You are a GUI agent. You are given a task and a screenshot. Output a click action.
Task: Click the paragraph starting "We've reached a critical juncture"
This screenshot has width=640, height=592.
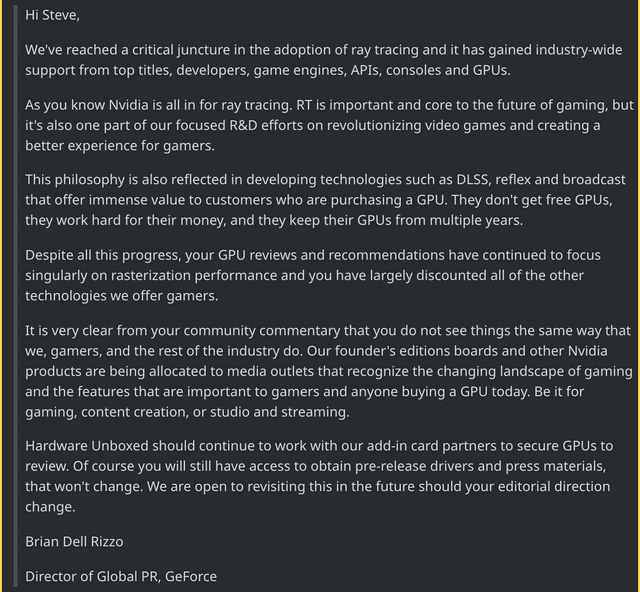[324, 60]
